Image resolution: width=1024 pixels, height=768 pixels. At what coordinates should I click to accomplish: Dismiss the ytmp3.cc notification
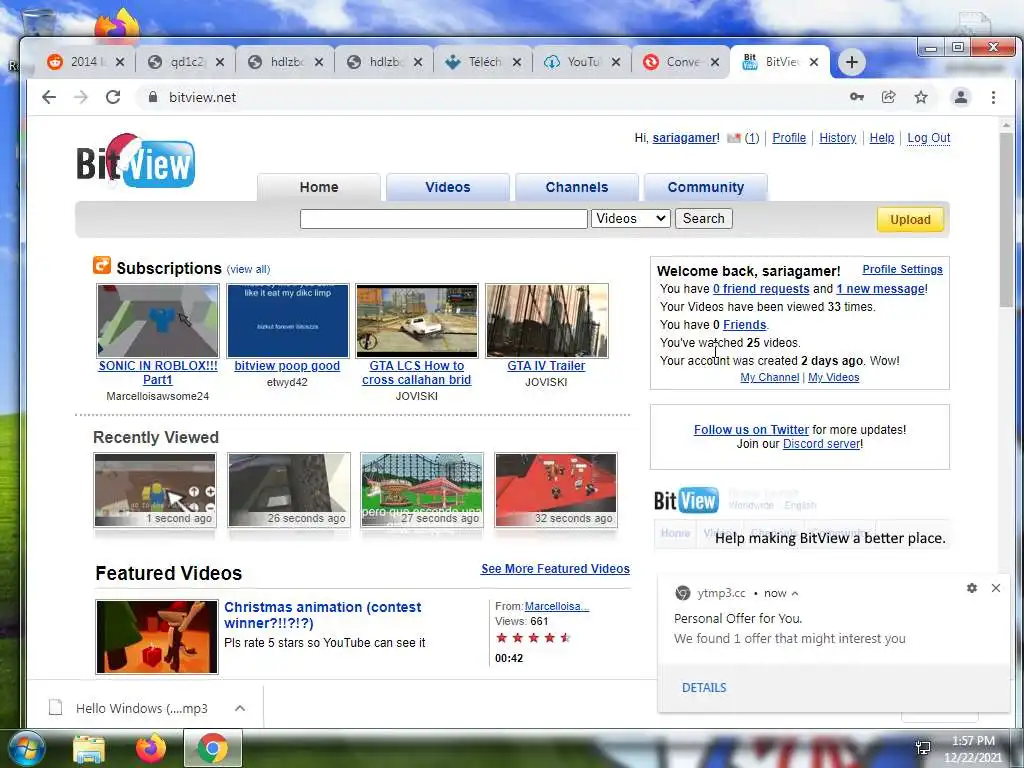[x=996, y=588]
